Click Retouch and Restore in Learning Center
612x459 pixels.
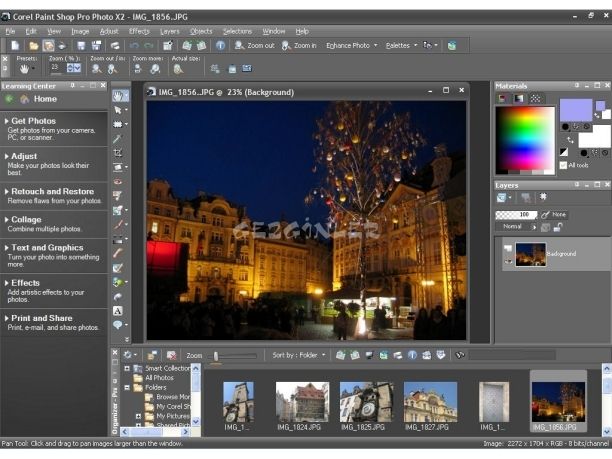point(52,191)
